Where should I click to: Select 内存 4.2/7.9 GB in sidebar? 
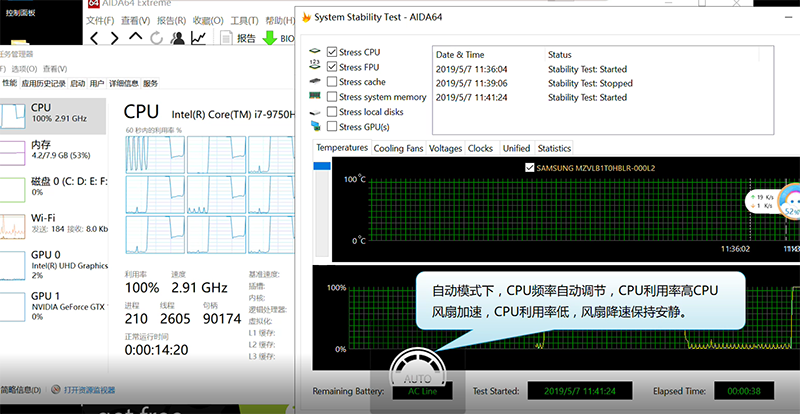click(x=53, y=153)
